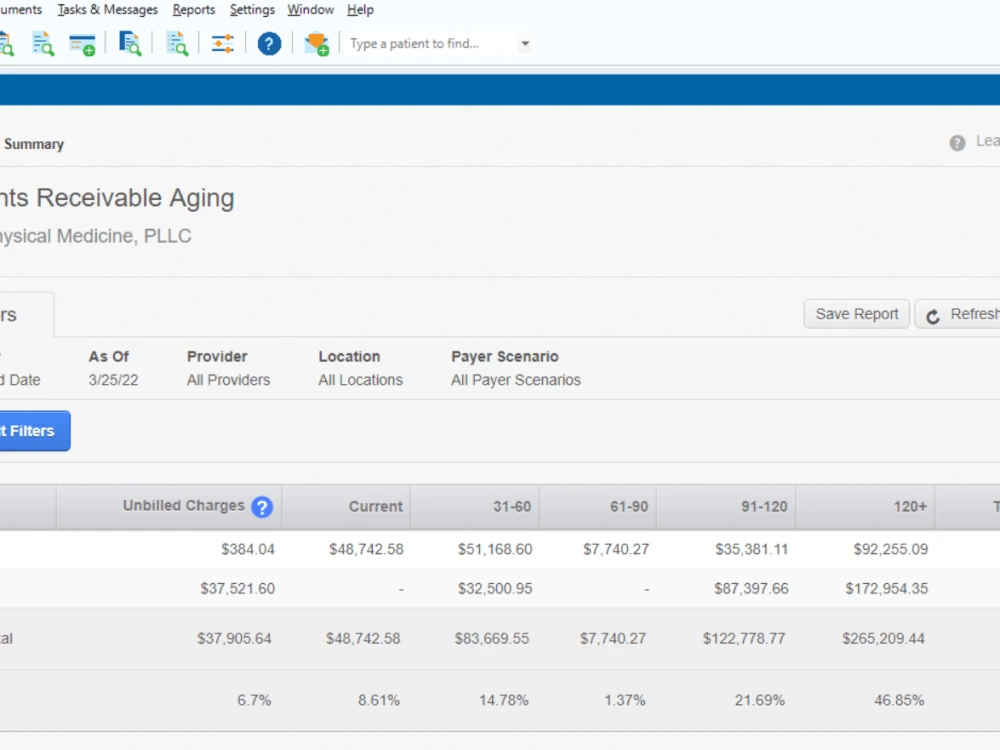Open the Help menu
Screen dimensions: 1000x750
click(360, 10)
